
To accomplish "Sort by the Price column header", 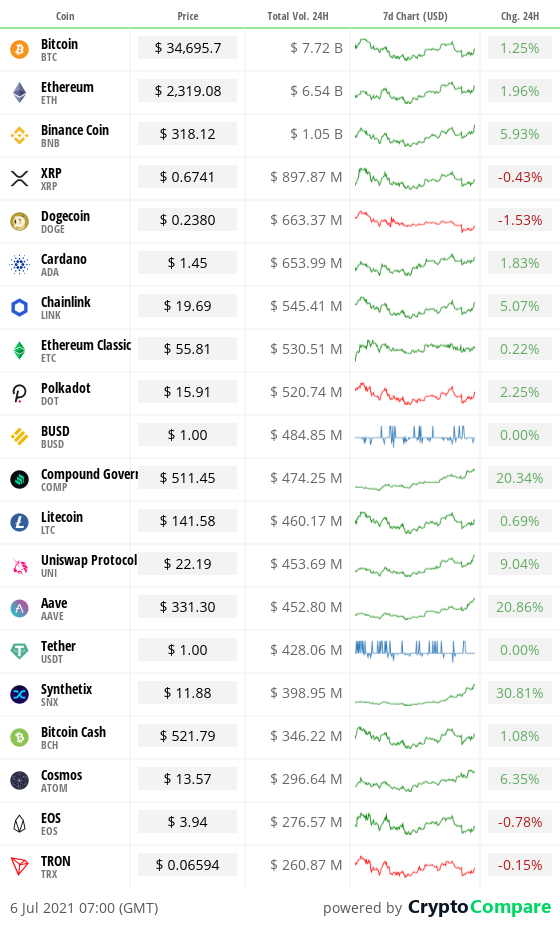I will [x=188, y=16].
